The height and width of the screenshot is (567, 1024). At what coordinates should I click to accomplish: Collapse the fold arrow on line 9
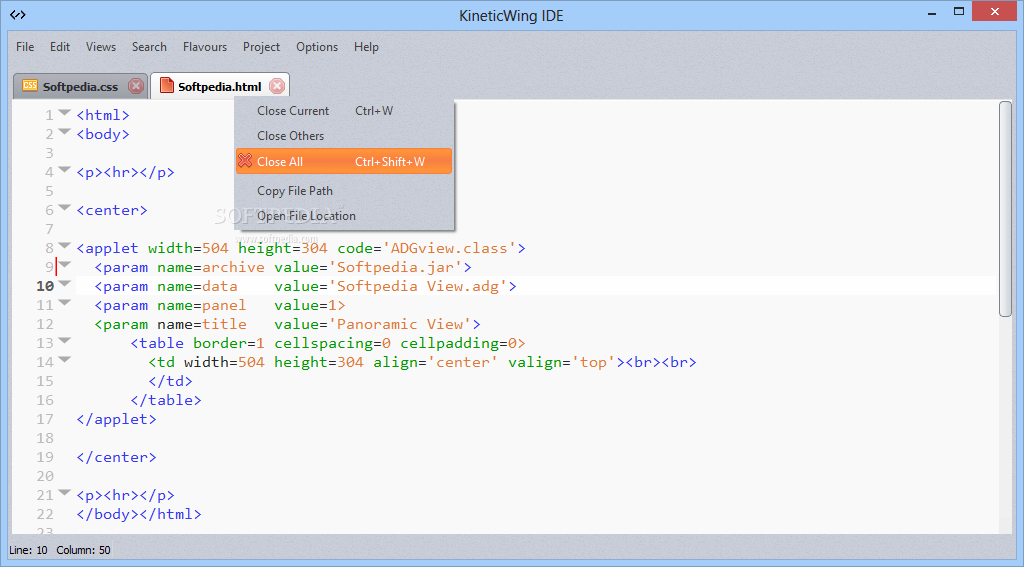pyautogui.click(x=64, y=265)
